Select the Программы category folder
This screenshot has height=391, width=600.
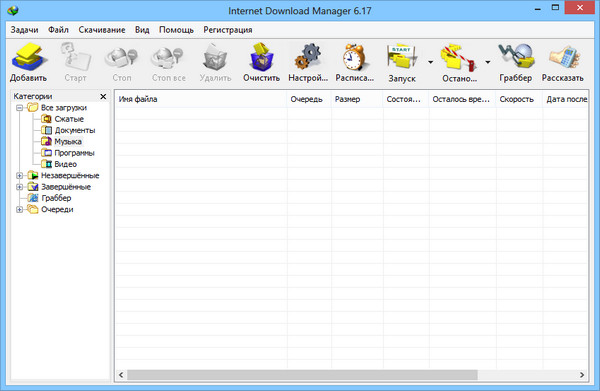click(x=68, y=153)
